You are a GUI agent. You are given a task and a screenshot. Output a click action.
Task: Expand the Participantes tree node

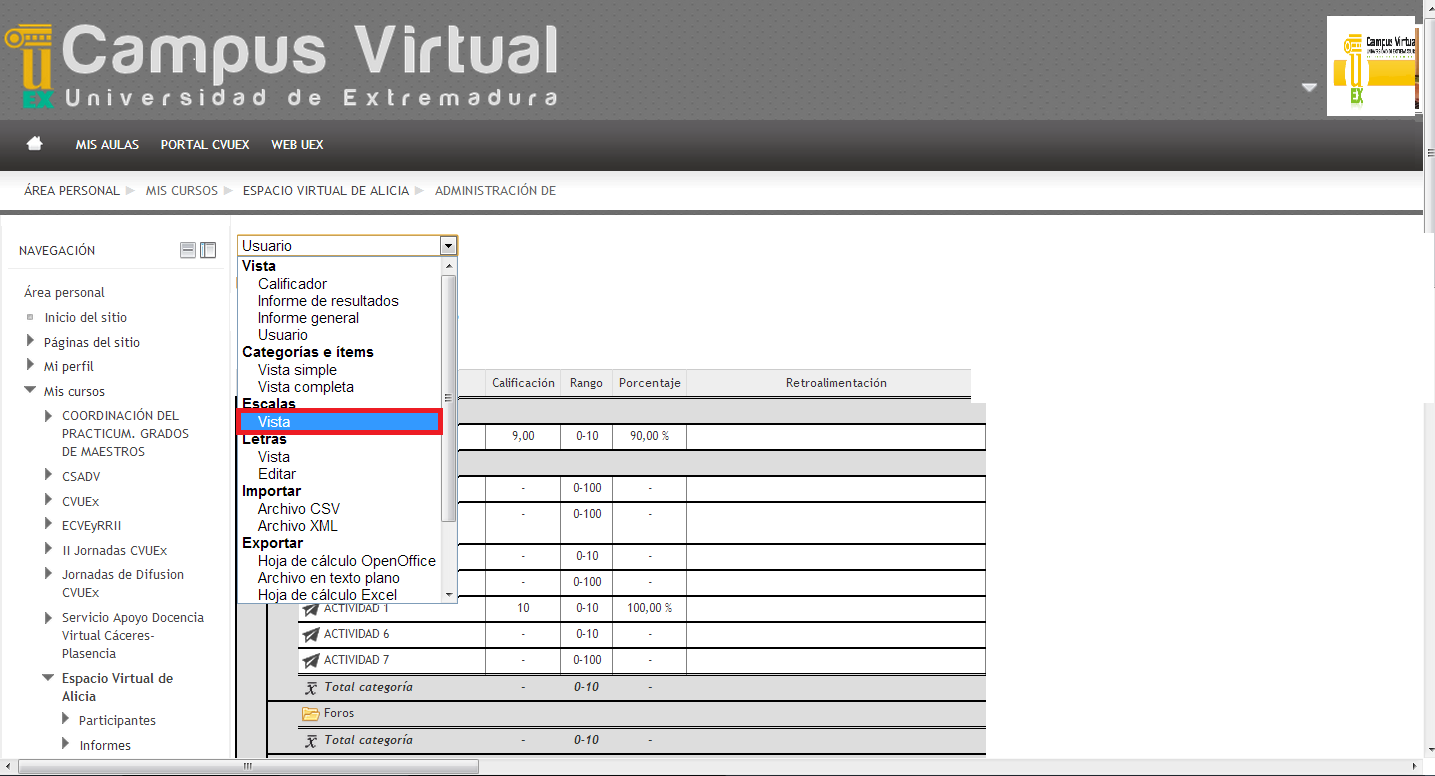click(66, 719)
